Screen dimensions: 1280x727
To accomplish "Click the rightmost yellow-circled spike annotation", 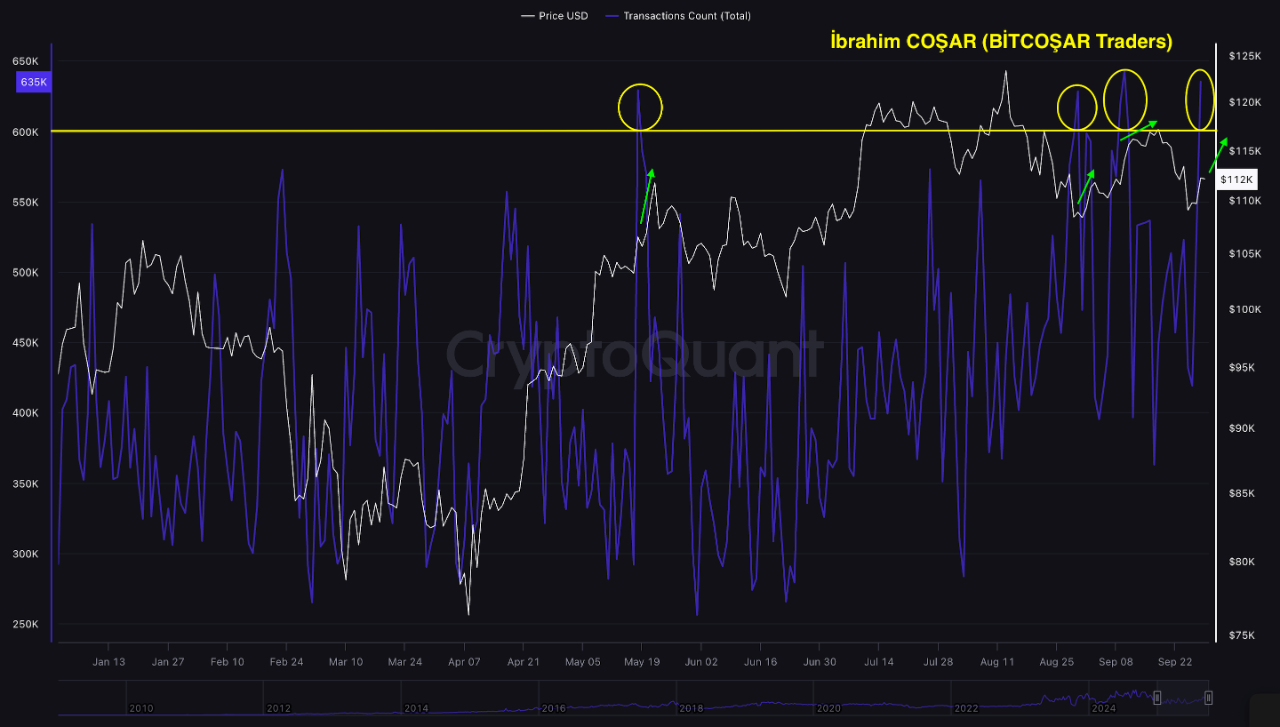I will pos(1199,99).
